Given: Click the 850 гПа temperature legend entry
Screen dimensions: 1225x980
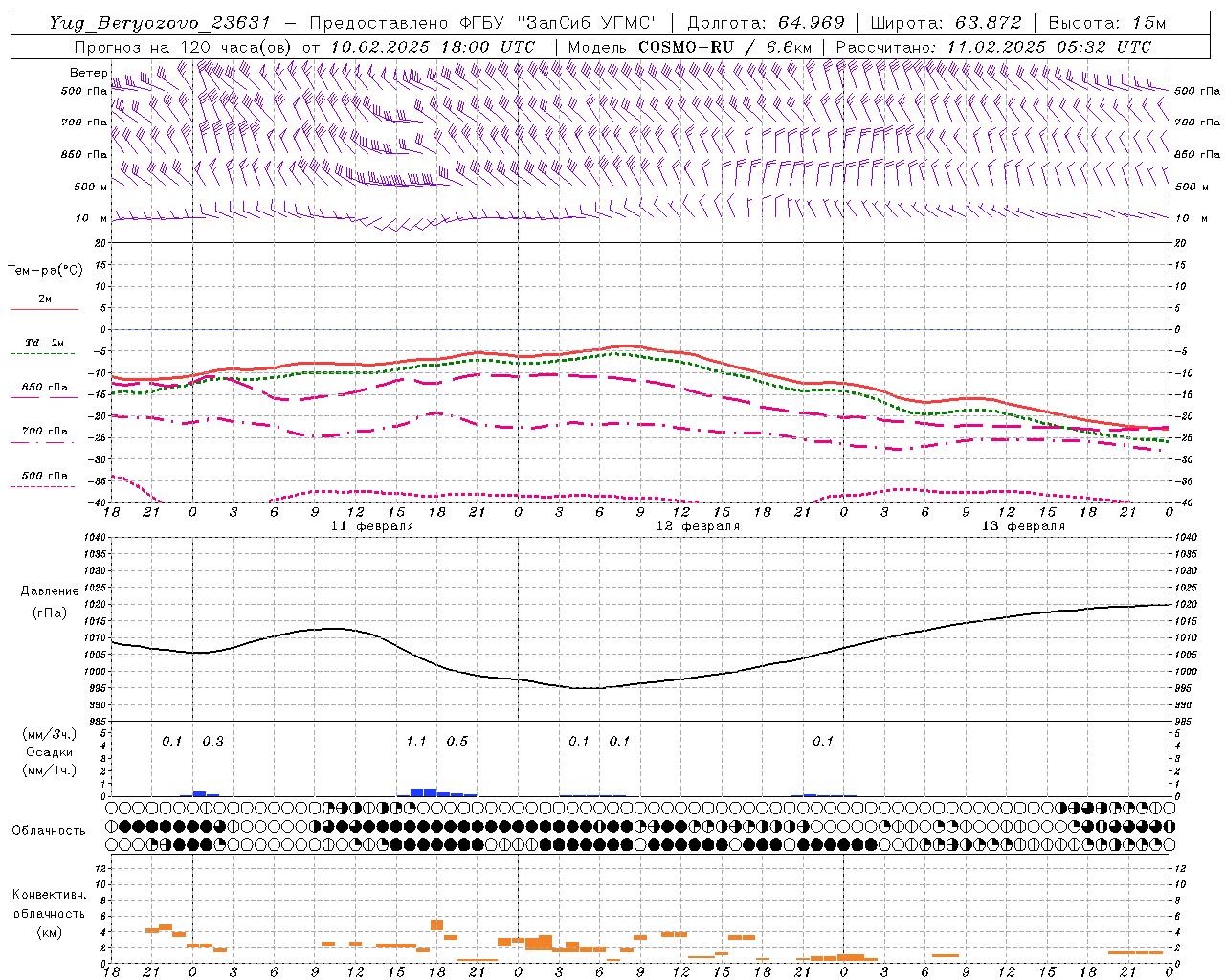Looking at the screenshot, I should [45, 388].
